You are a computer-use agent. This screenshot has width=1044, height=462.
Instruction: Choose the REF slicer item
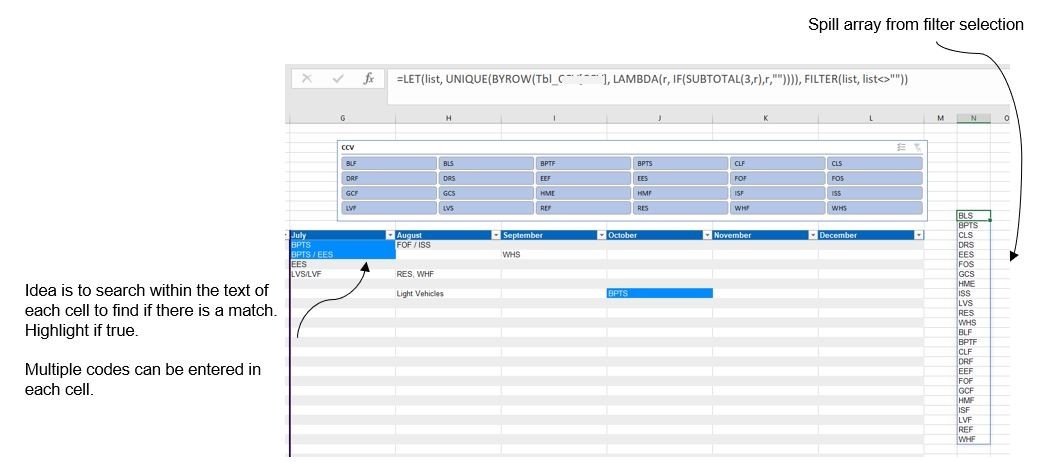pyautogui.click(x=583, y=208)
